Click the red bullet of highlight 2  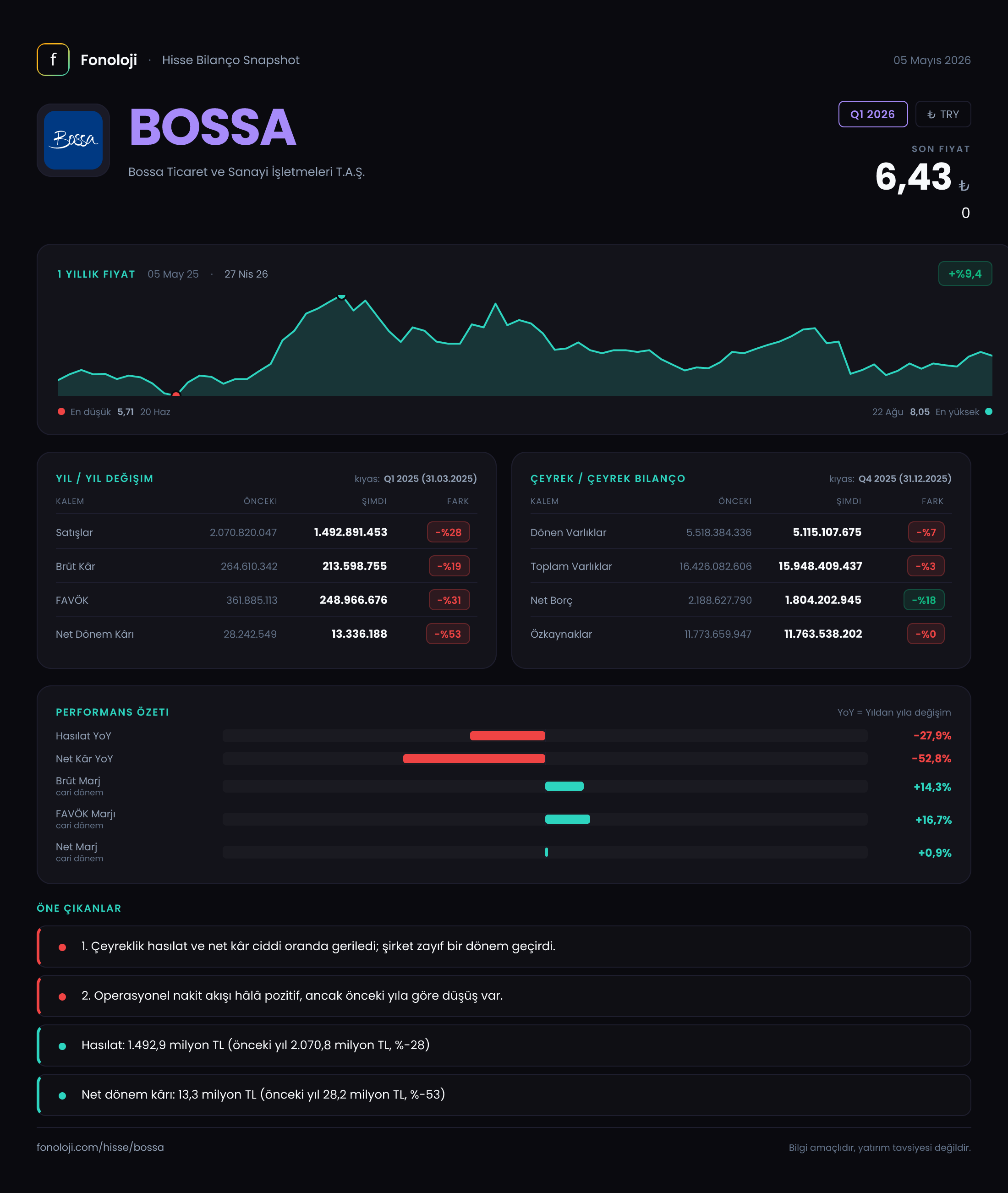tap(62, 997)
